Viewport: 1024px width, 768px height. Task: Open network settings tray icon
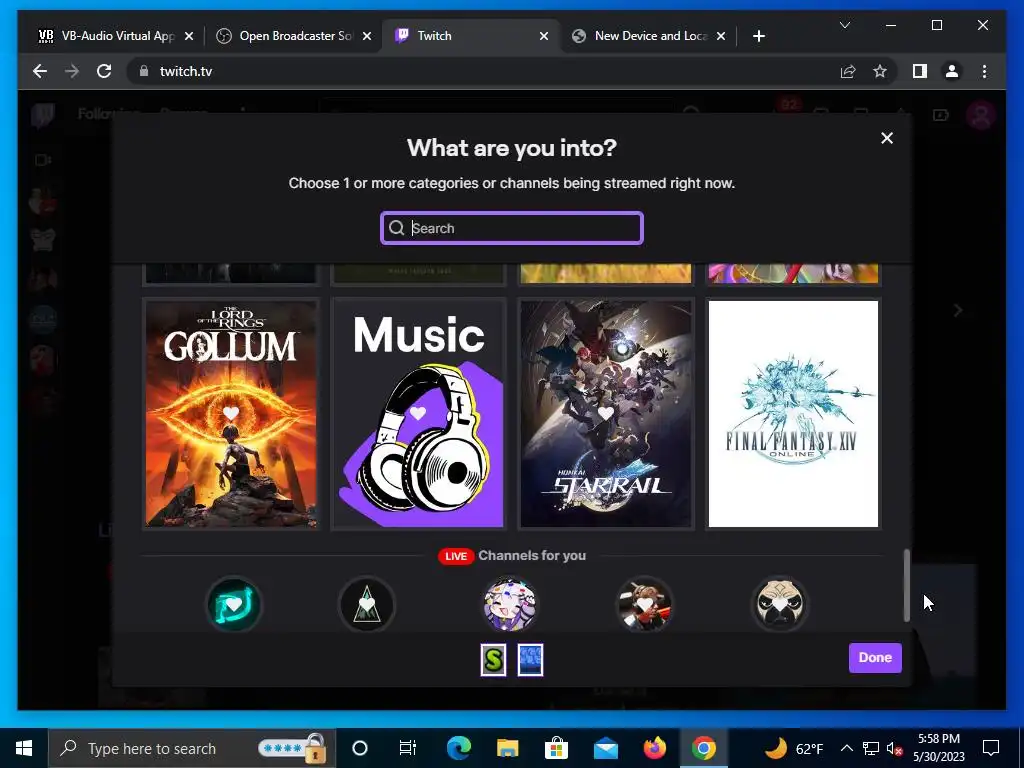click(871, 748)
